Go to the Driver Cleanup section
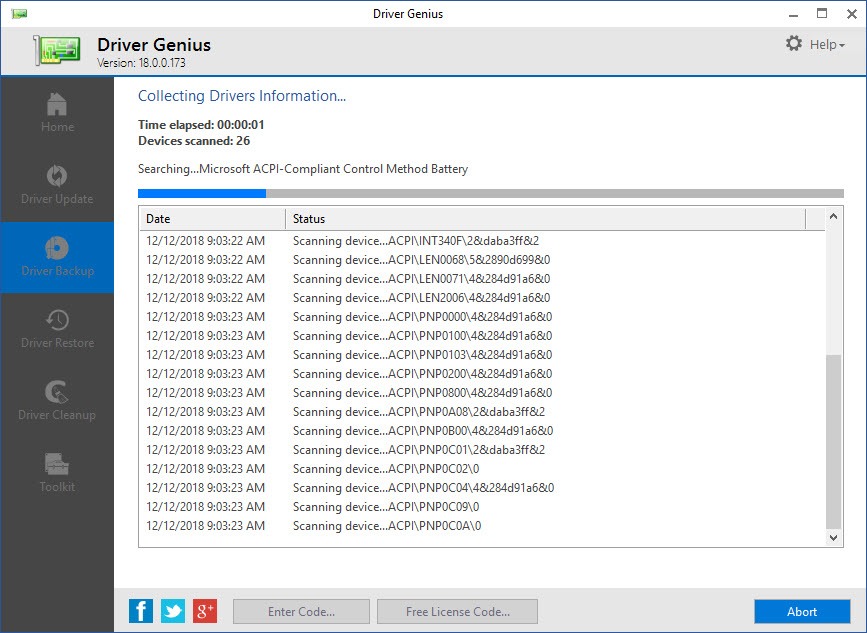Image resolution: width=867 pixels, height=633 pixels. coord(57,401)
